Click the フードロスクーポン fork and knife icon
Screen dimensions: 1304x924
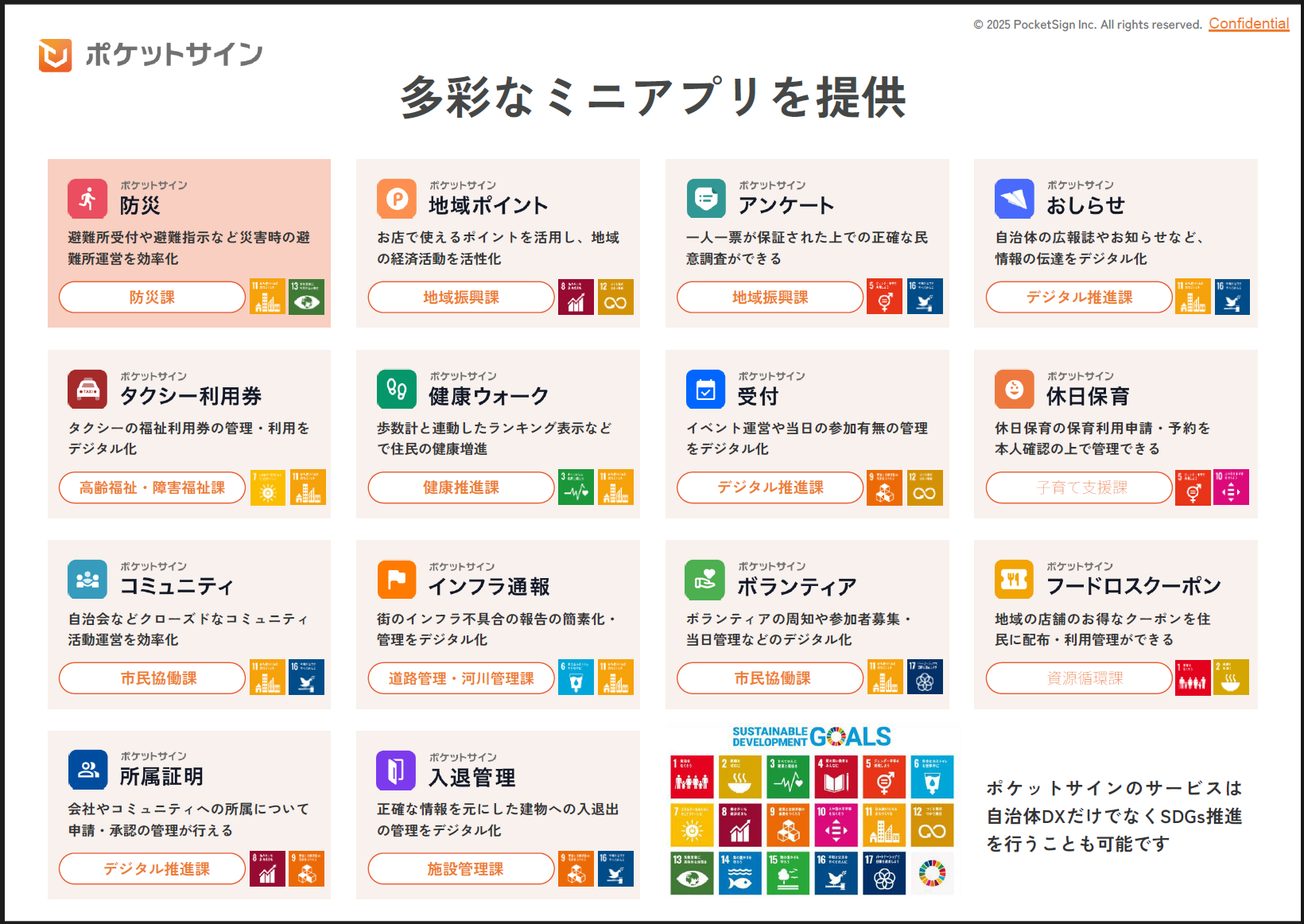tap(1014, 580)
